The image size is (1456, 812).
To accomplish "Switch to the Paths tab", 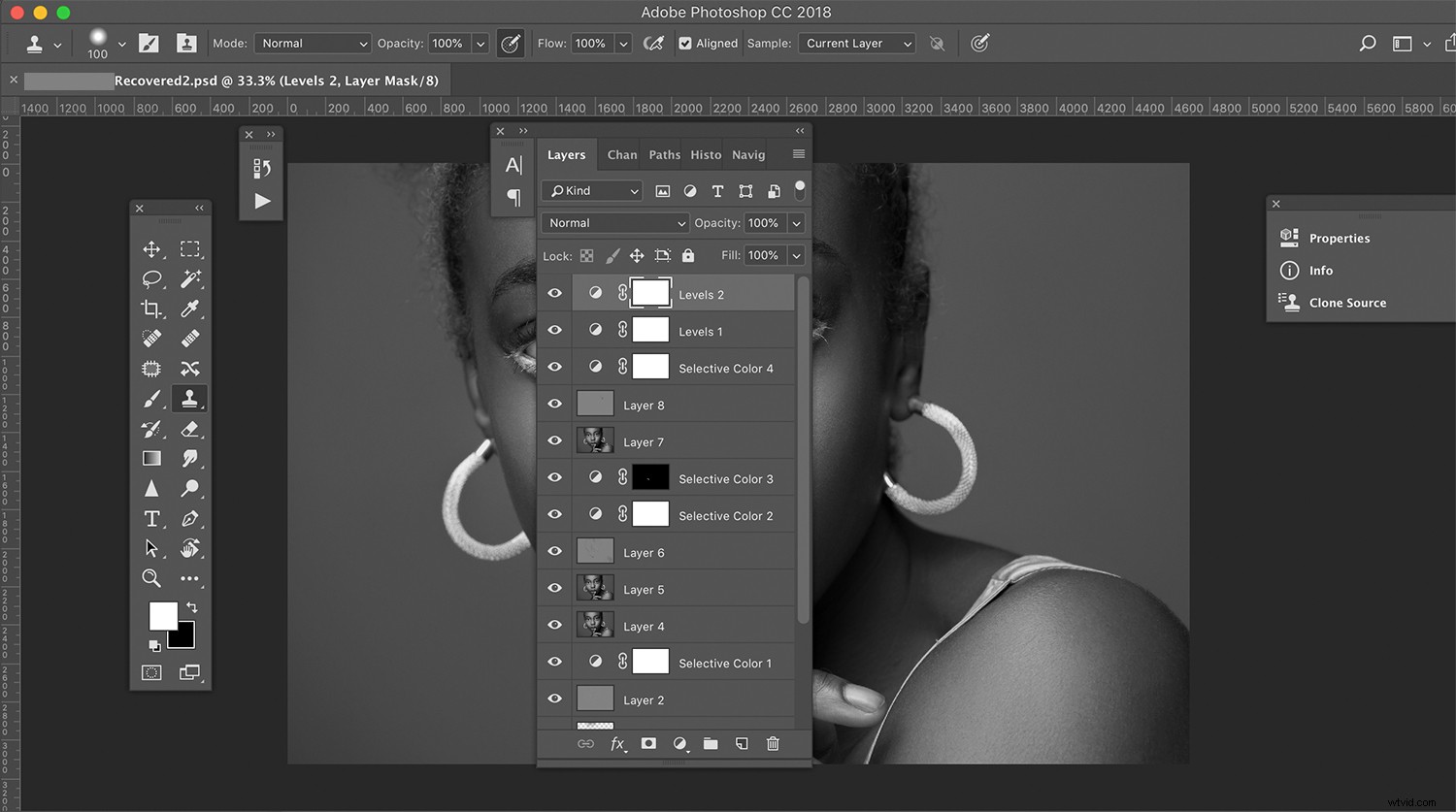I will [663, 154].
